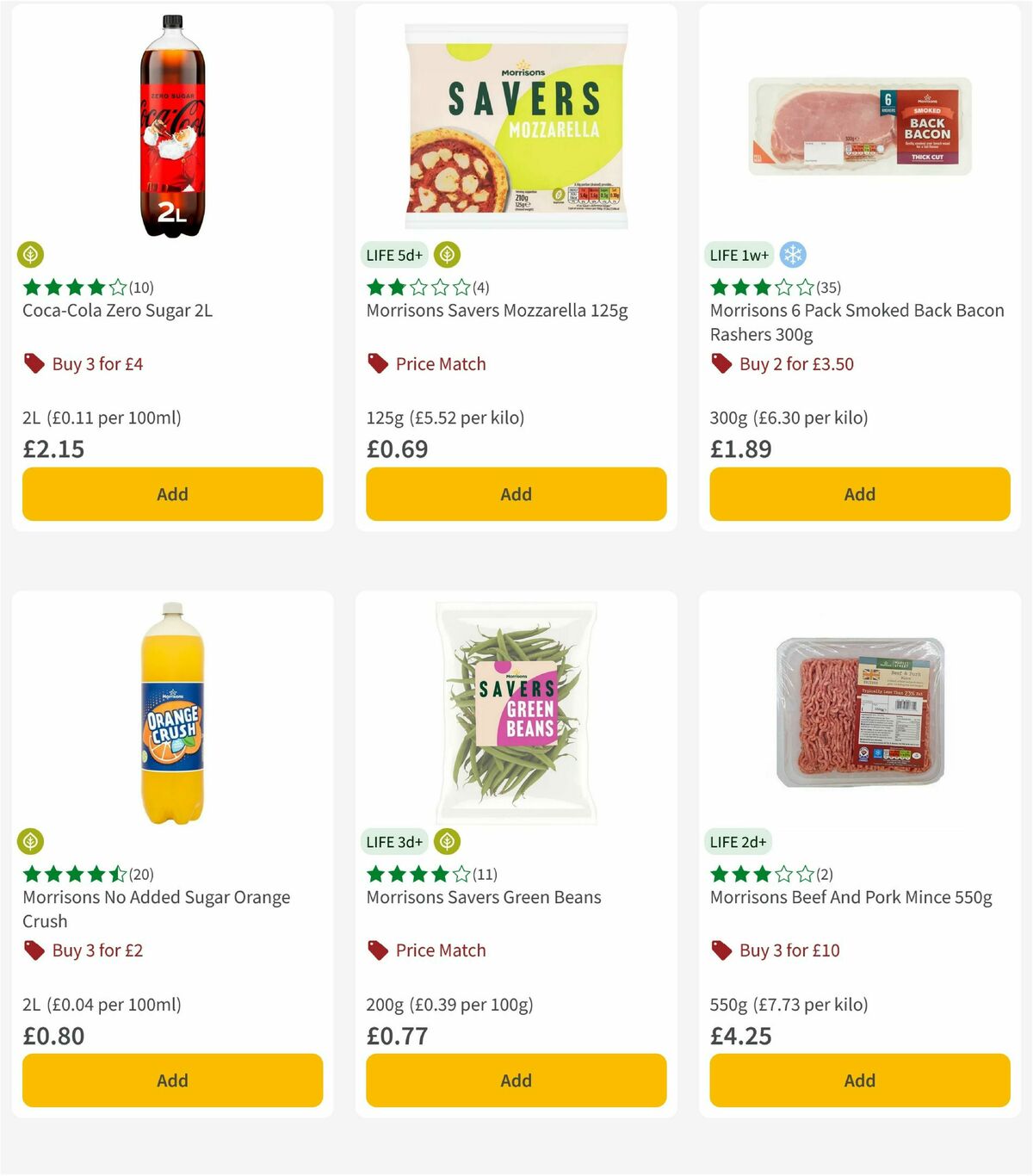Select the snowflake frozen icon on the bacon
The image size is (1033, 1176).
click(795, 255)
